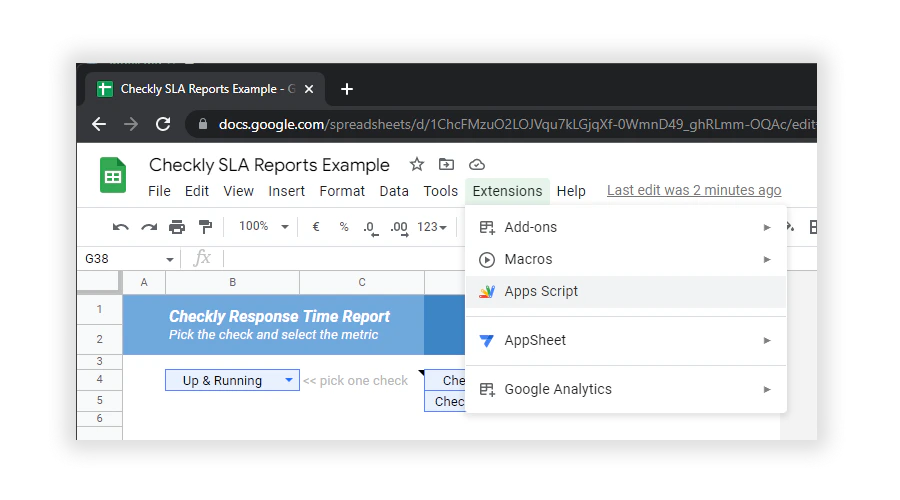Click the Checkly Response Time Report heading
This screenshot has width=900, height=500.
pyautogui.click(x=279, y=316)
